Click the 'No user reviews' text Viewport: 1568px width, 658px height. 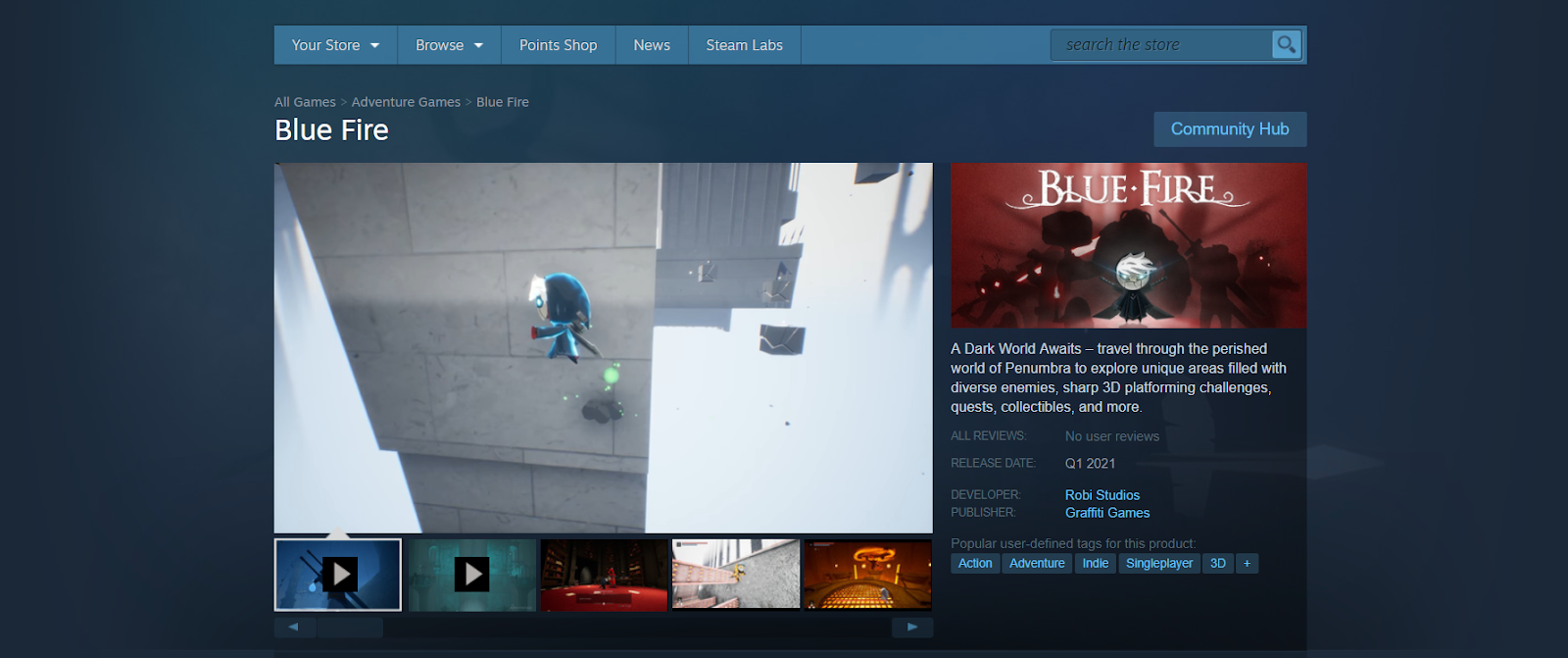click(1112, 436)
